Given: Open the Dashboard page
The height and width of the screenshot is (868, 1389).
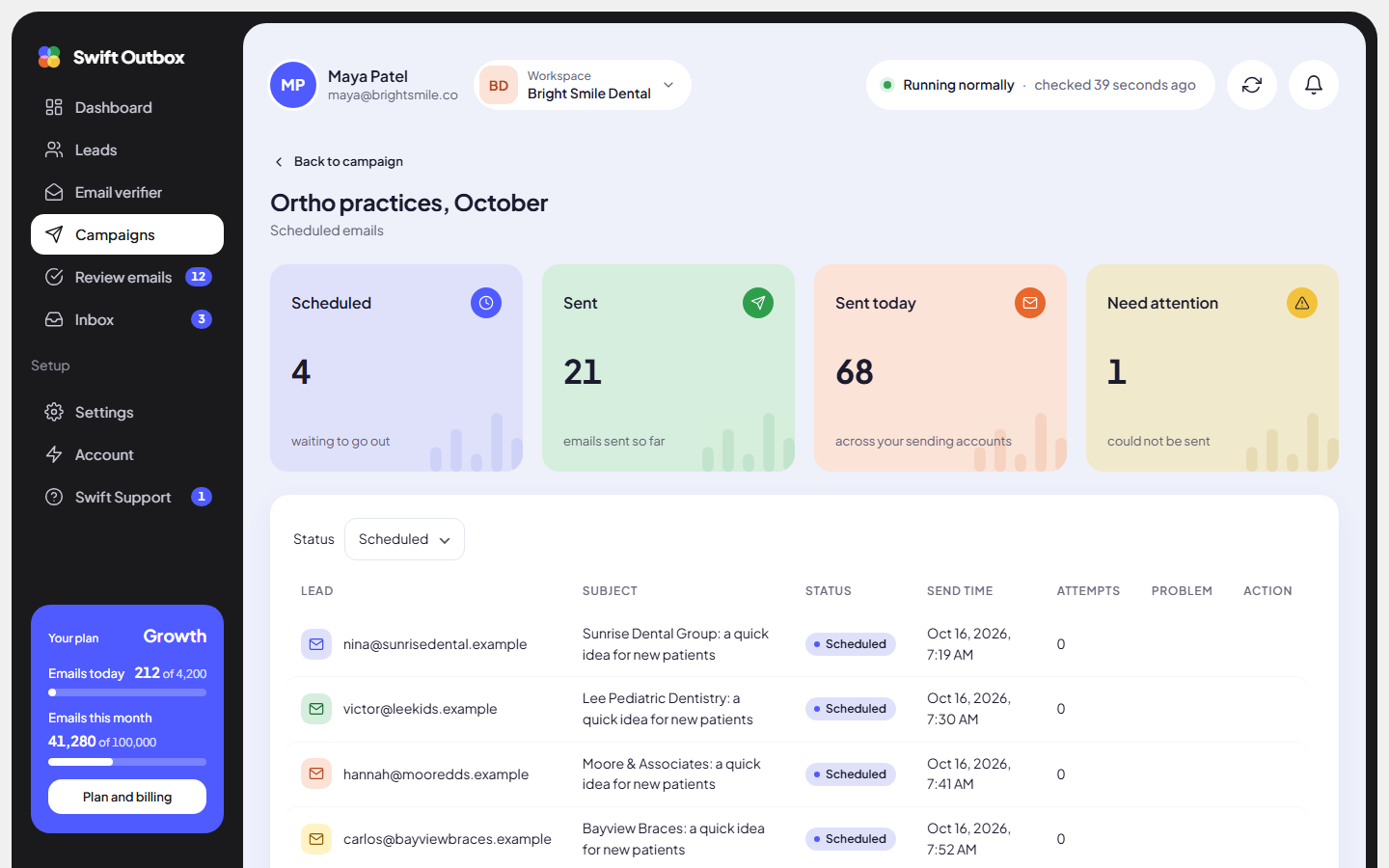Looking at the screenshot, I should (x=127, y=107).
